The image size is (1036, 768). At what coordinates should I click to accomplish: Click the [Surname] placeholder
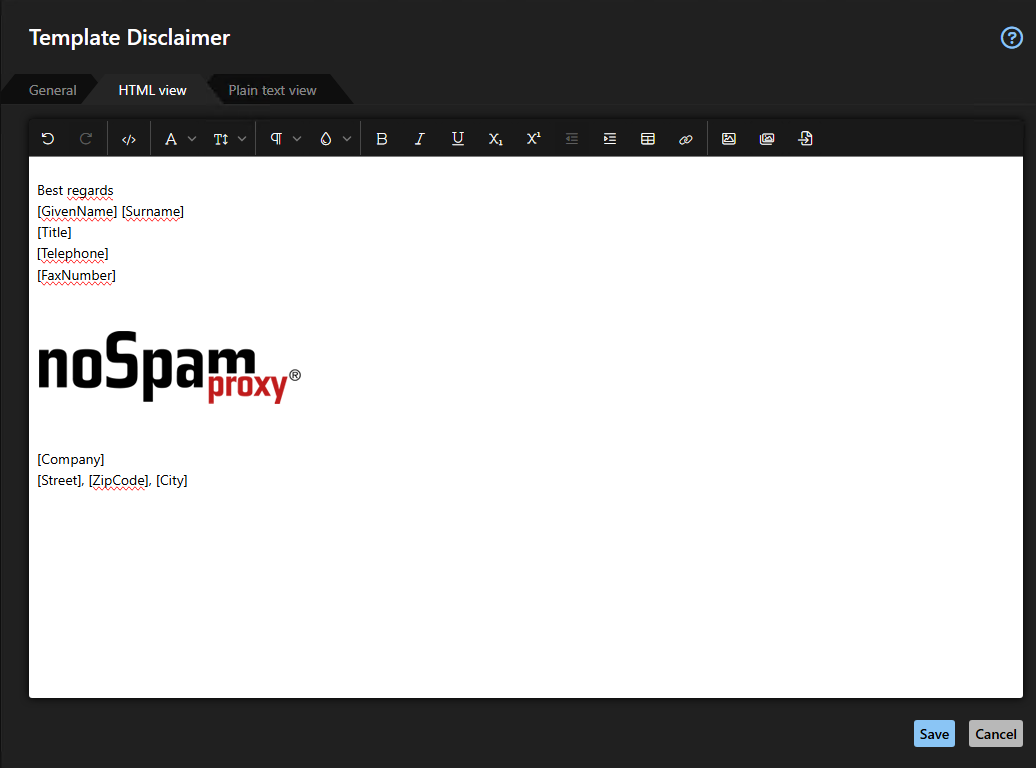[x=153, y=211]
